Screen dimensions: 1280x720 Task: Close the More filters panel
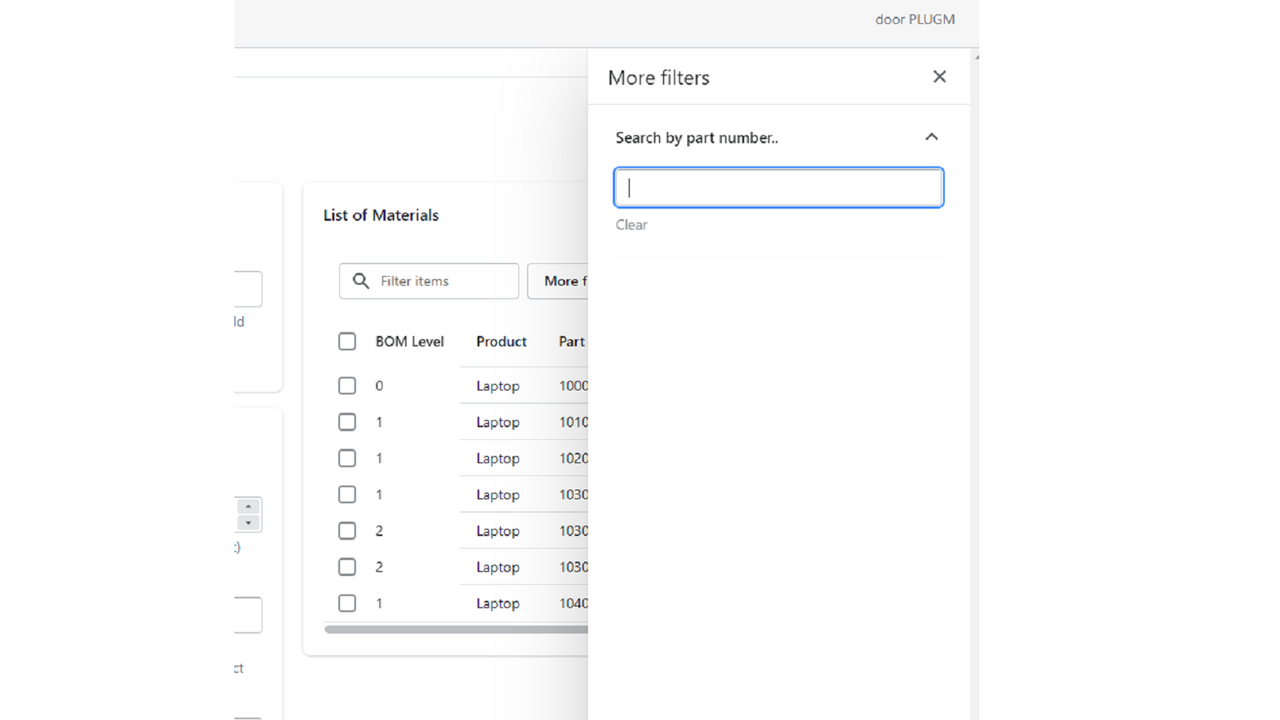[939, 77]
